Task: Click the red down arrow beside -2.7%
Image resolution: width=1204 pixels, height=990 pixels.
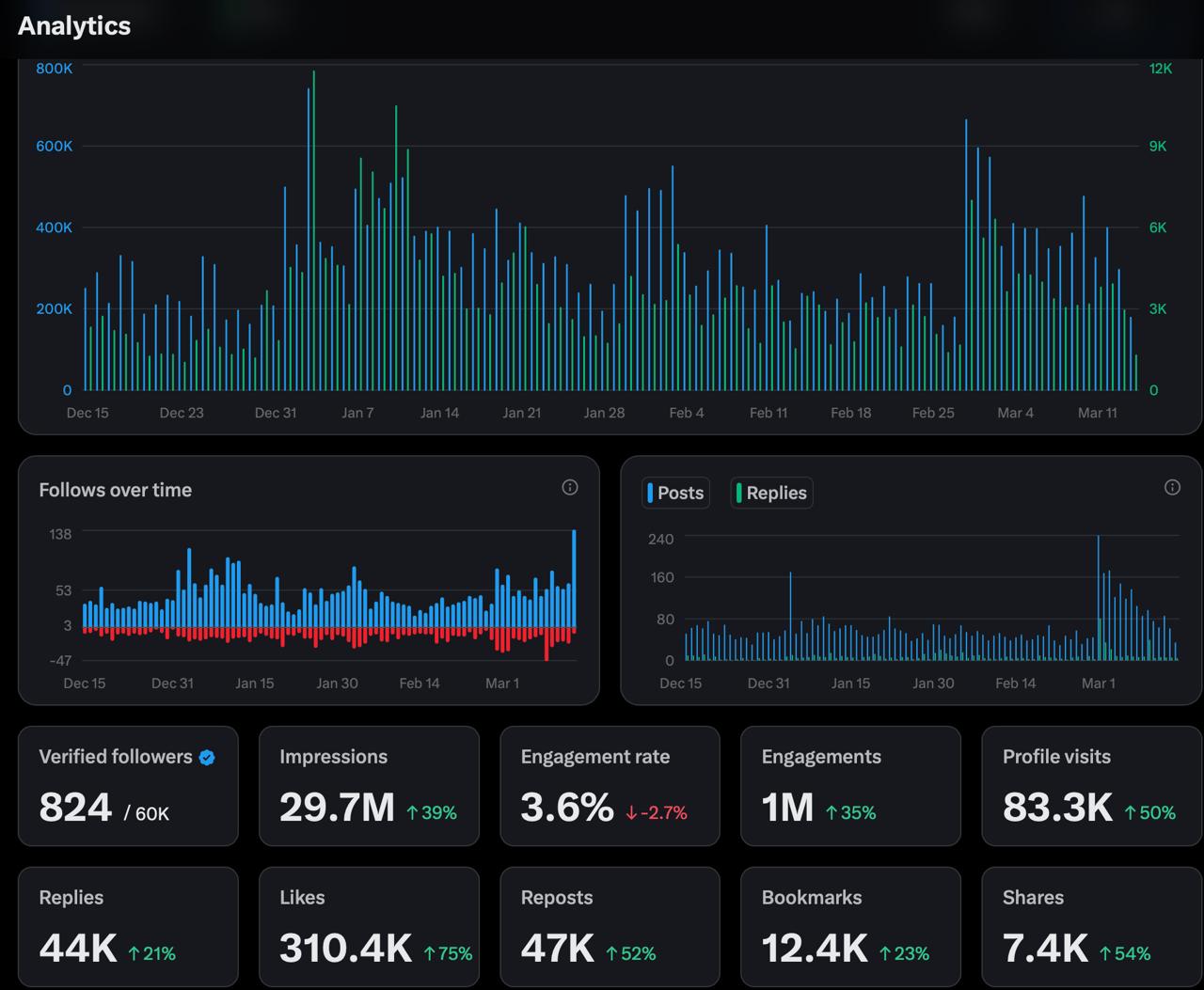Action: (x=631, y=813)
